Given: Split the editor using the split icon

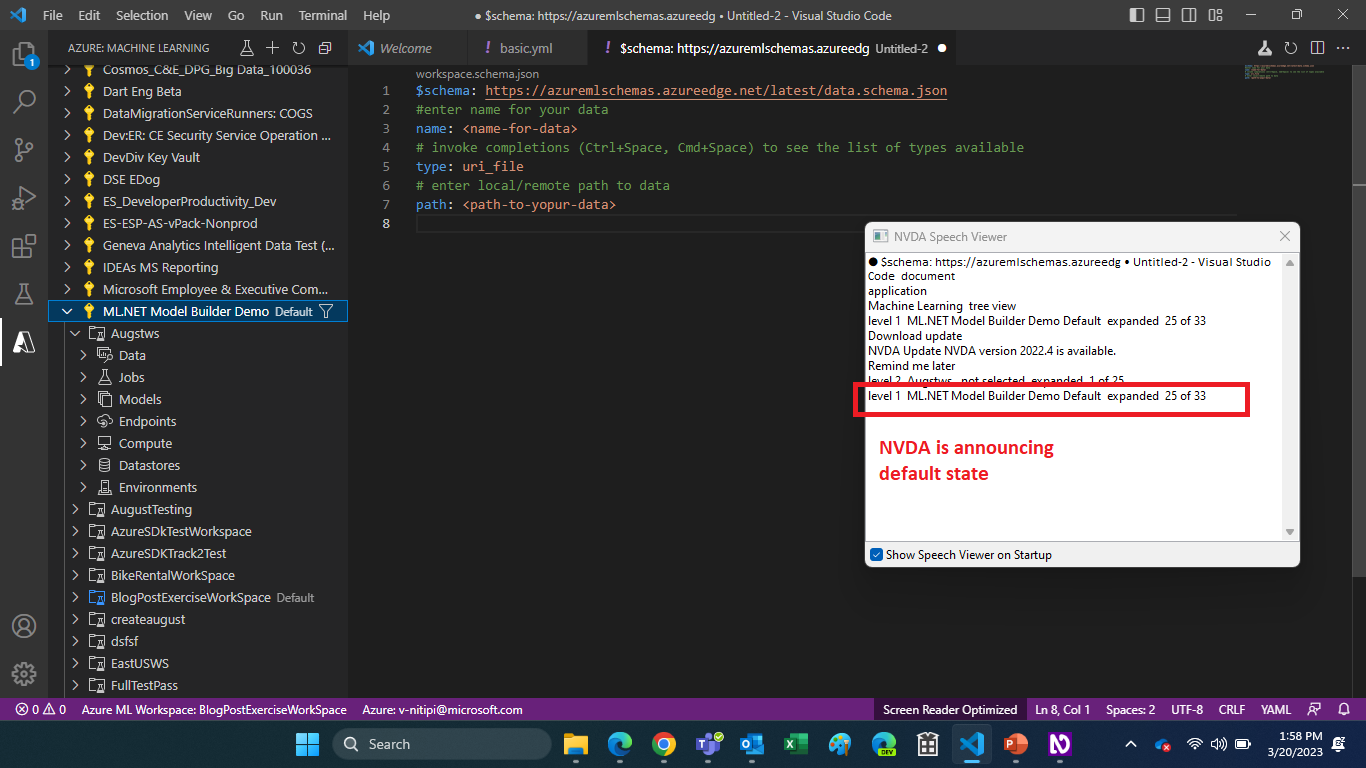Looking at the screenshot, I should point(1316,47).
